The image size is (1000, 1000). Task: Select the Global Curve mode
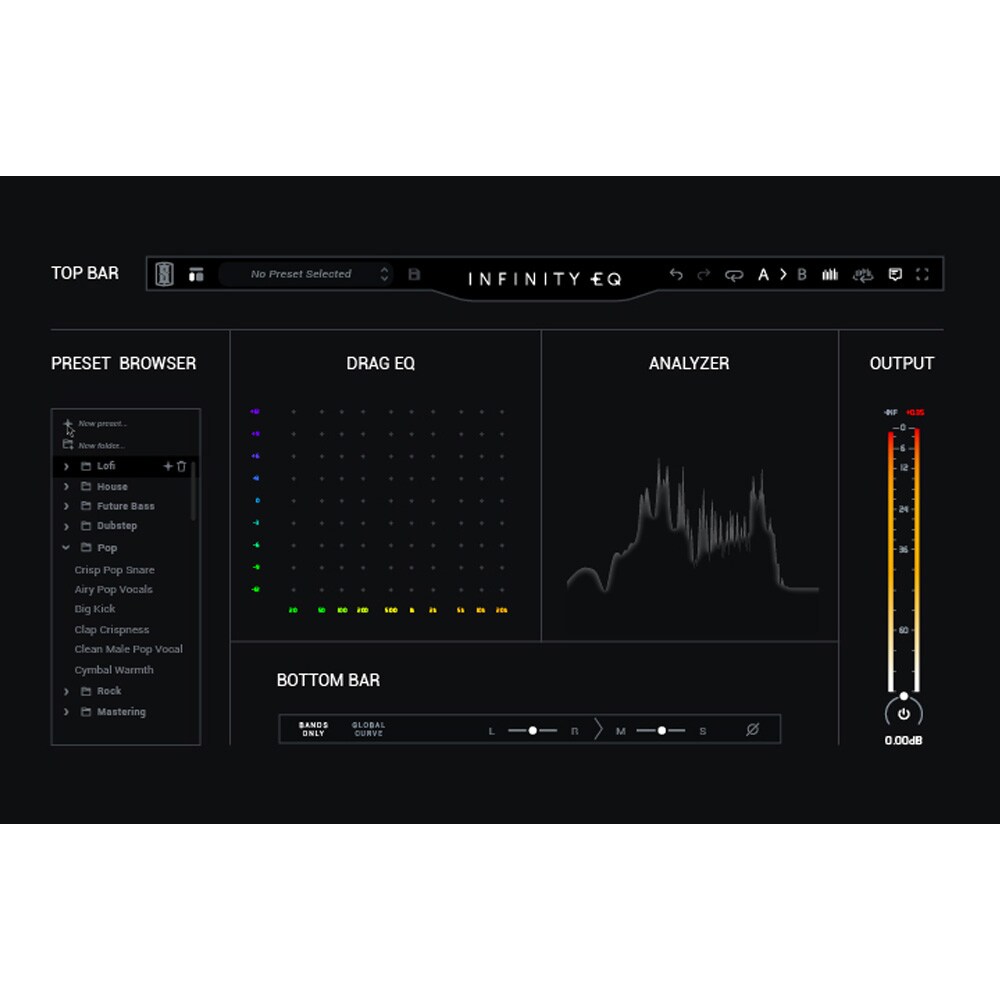coord(368,730)
